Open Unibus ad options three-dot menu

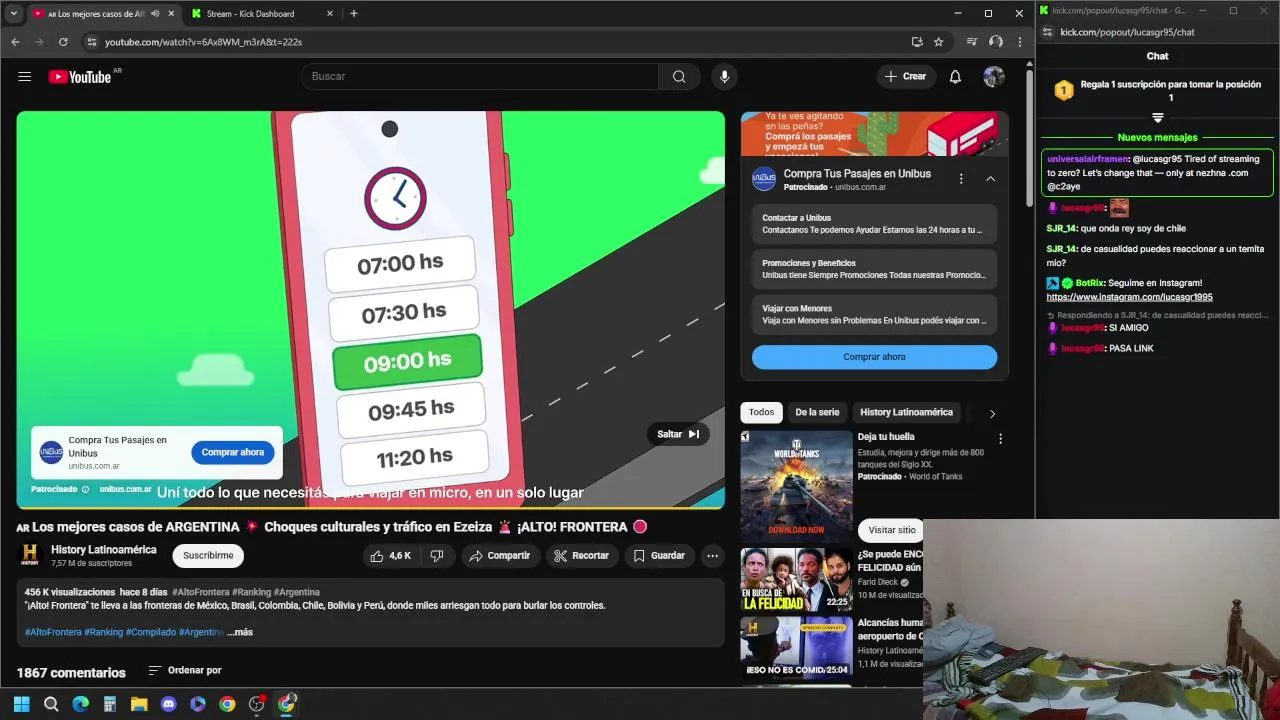click(961, 179)
